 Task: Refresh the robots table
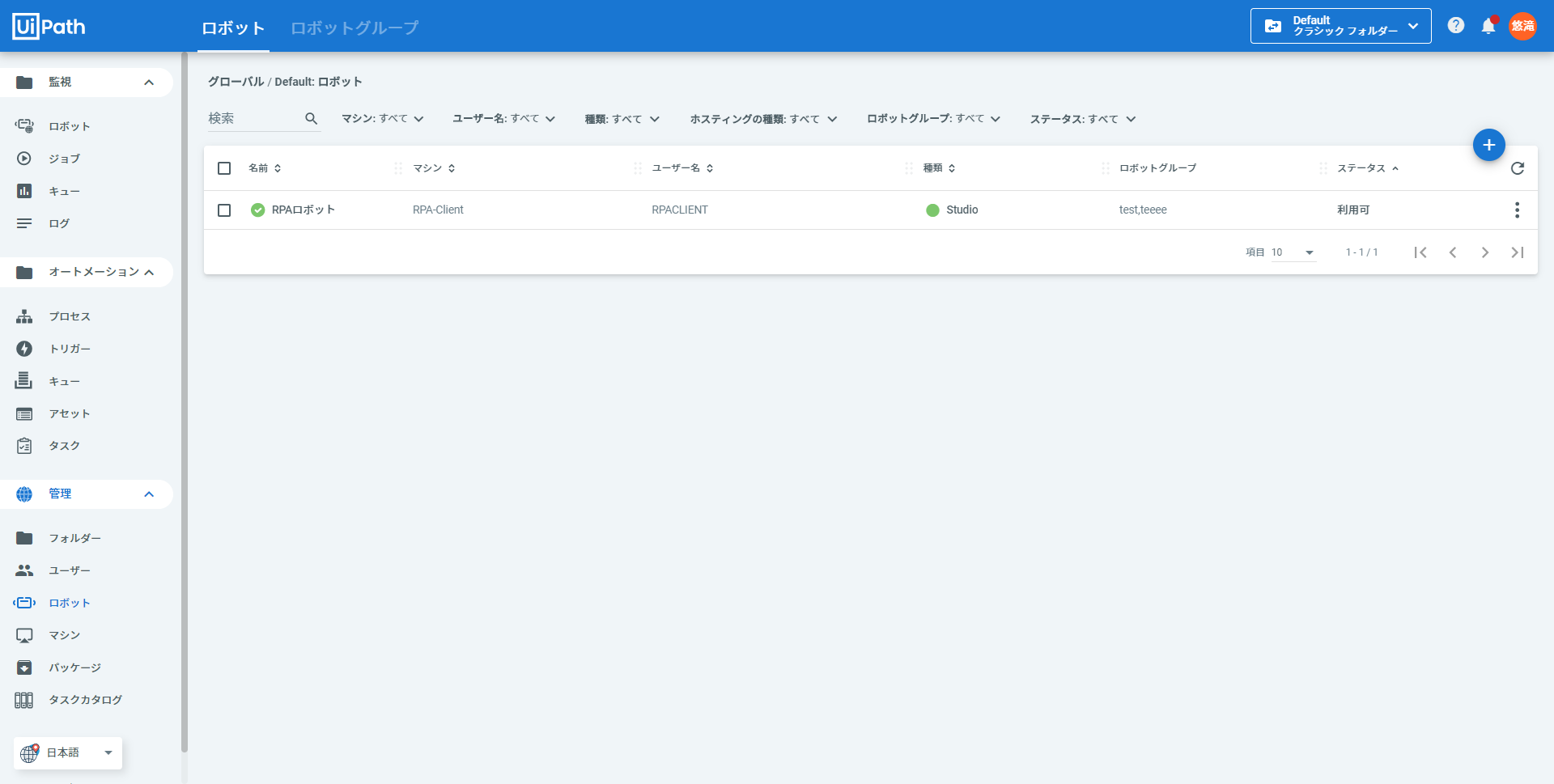1517,168
